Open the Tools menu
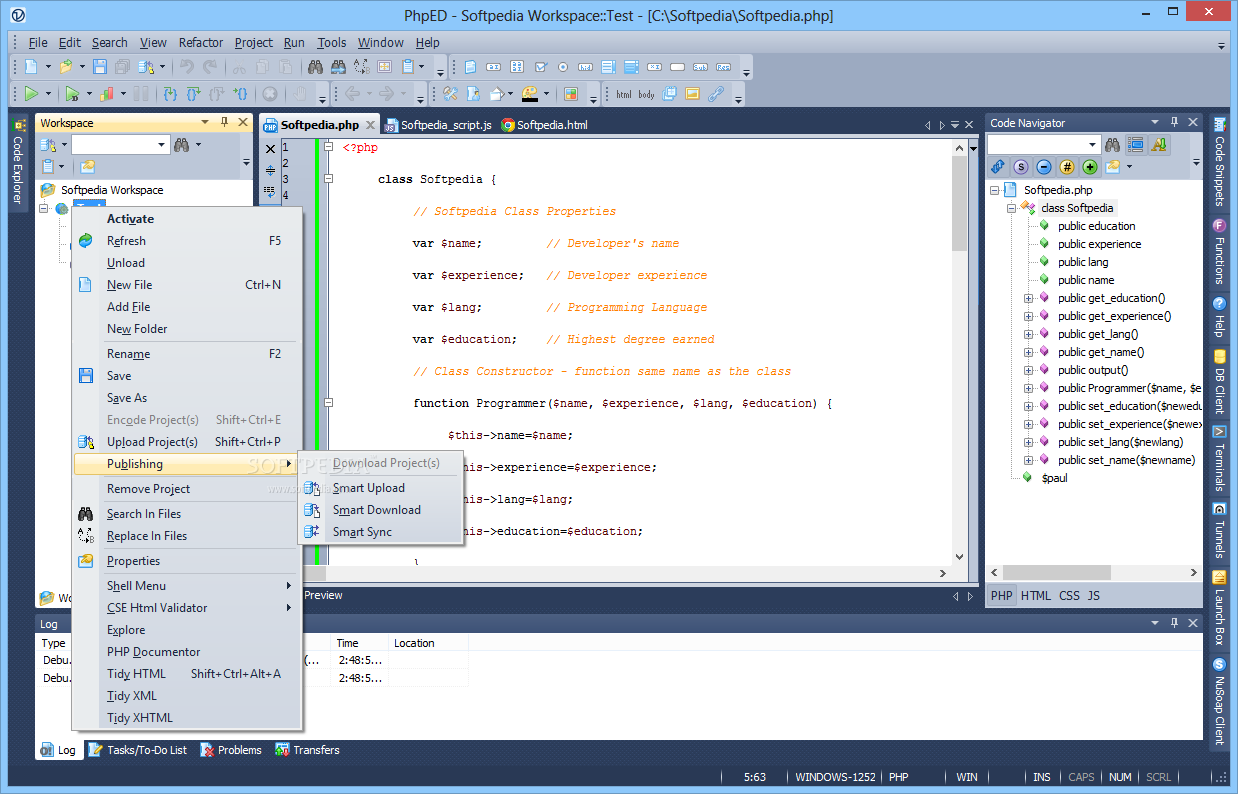1238x794 pixels. tap(332, 42)
